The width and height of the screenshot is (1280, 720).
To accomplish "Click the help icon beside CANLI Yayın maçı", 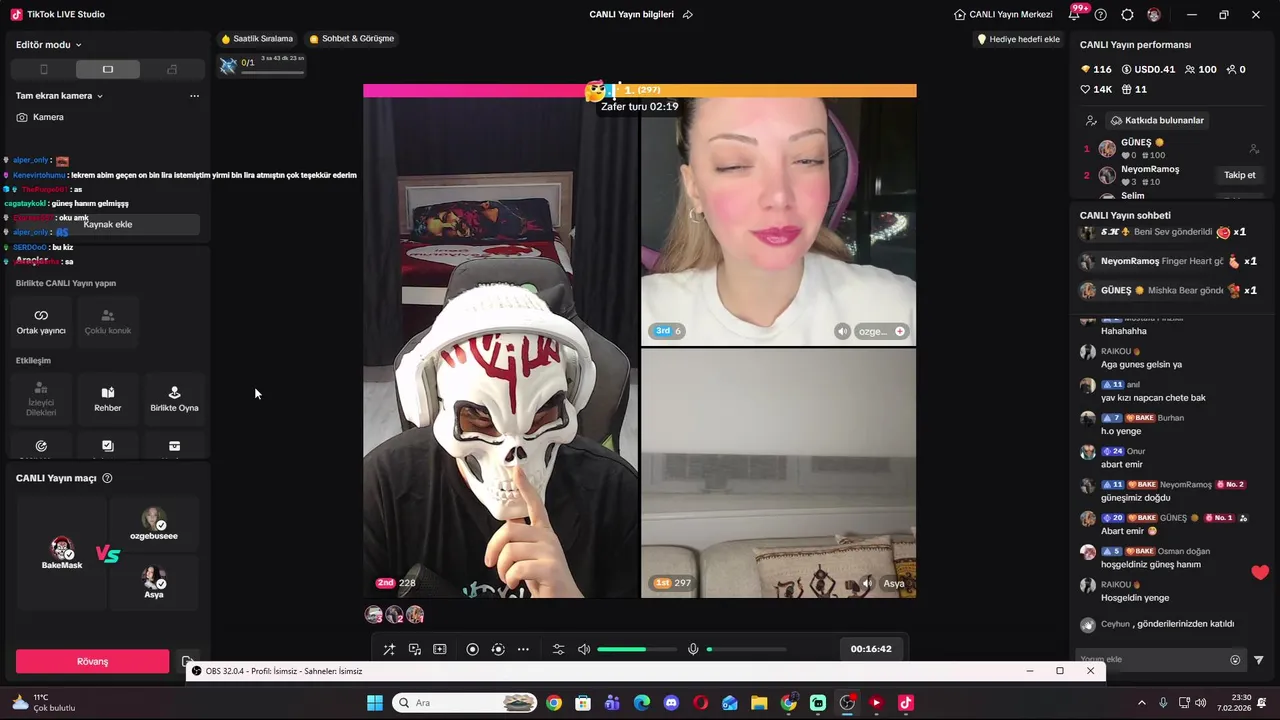I will tap(107, 478).
